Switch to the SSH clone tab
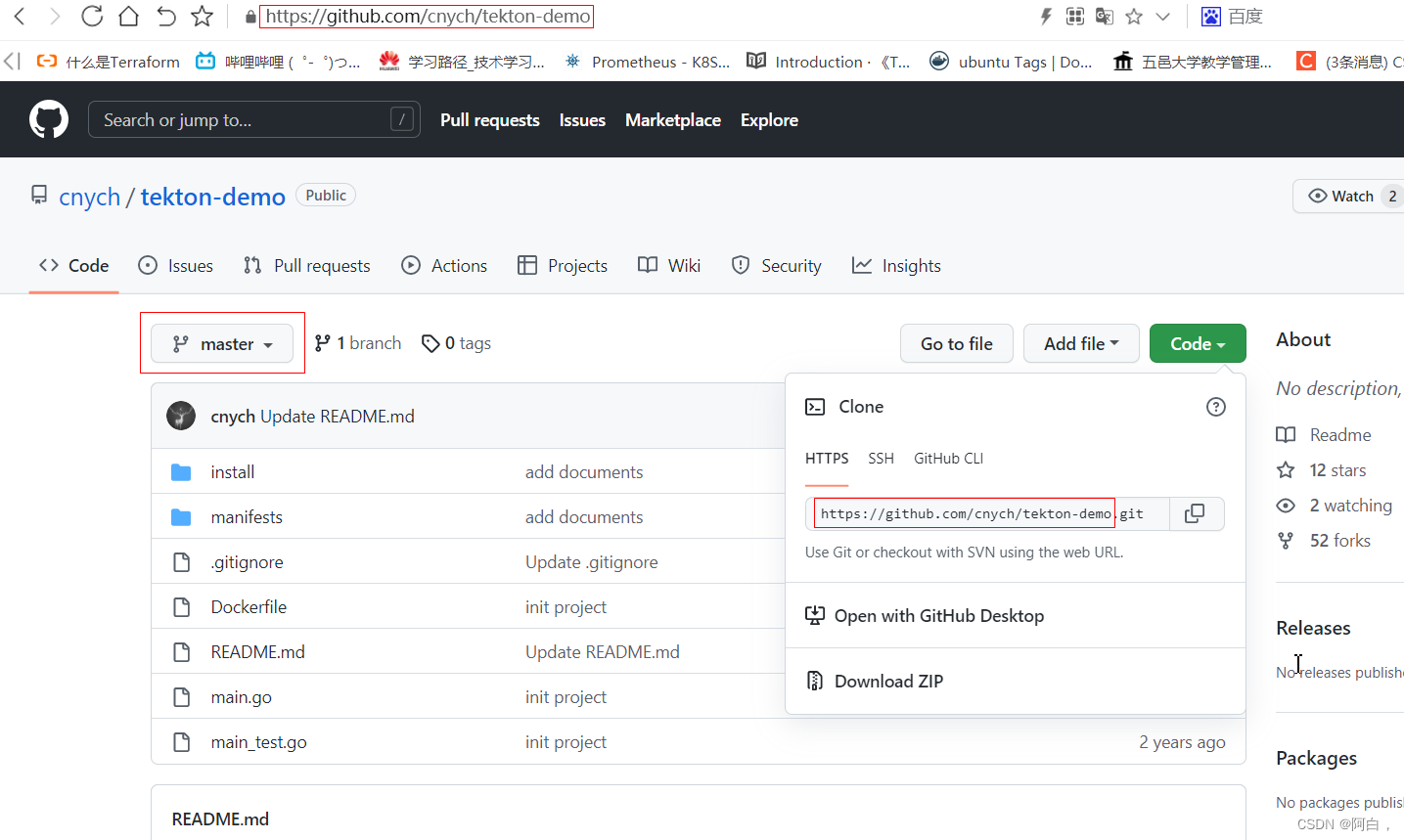 (x=881, y=459)
